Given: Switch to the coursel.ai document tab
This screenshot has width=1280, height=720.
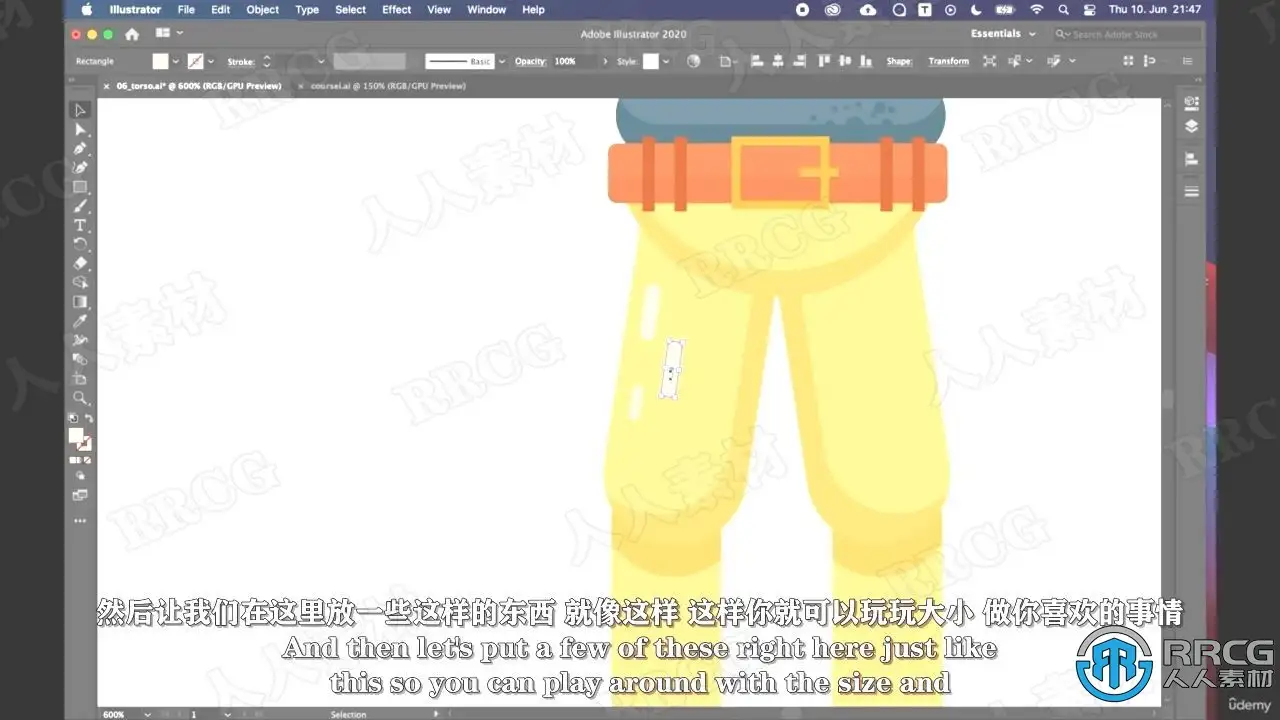Looking at the screenshot, I should pyautogui.click(x=388, y=86).
